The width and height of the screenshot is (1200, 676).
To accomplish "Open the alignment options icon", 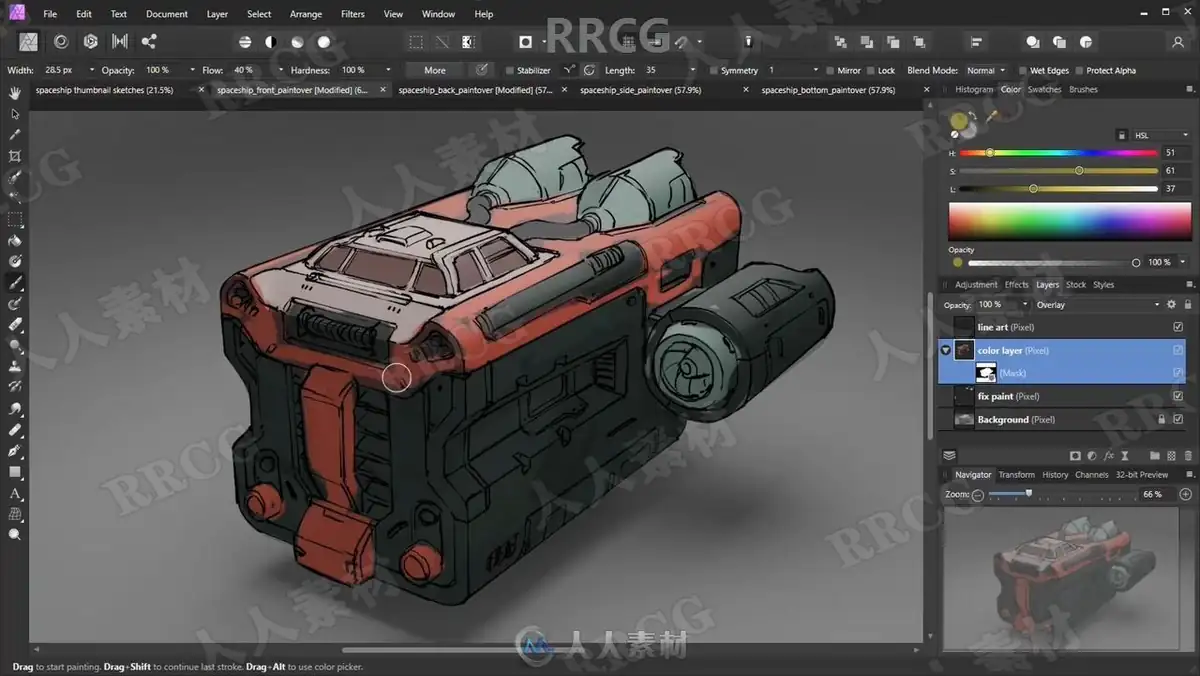I will [977, 42].
